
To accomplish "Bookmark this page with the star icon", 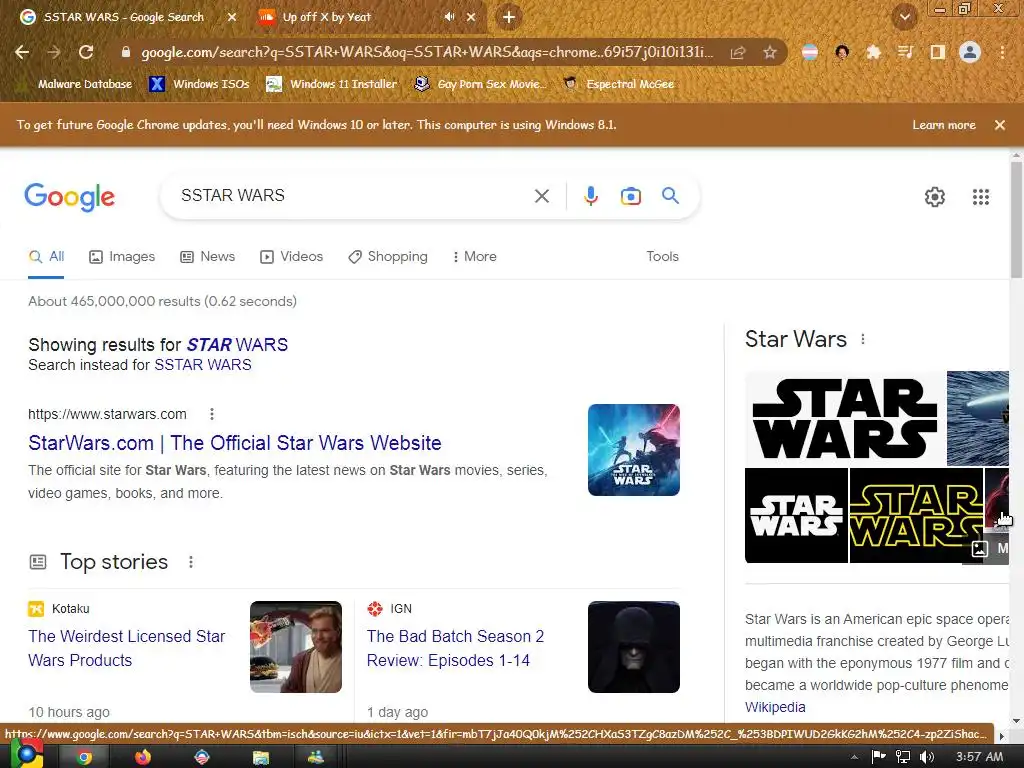I will coord(770,52).
